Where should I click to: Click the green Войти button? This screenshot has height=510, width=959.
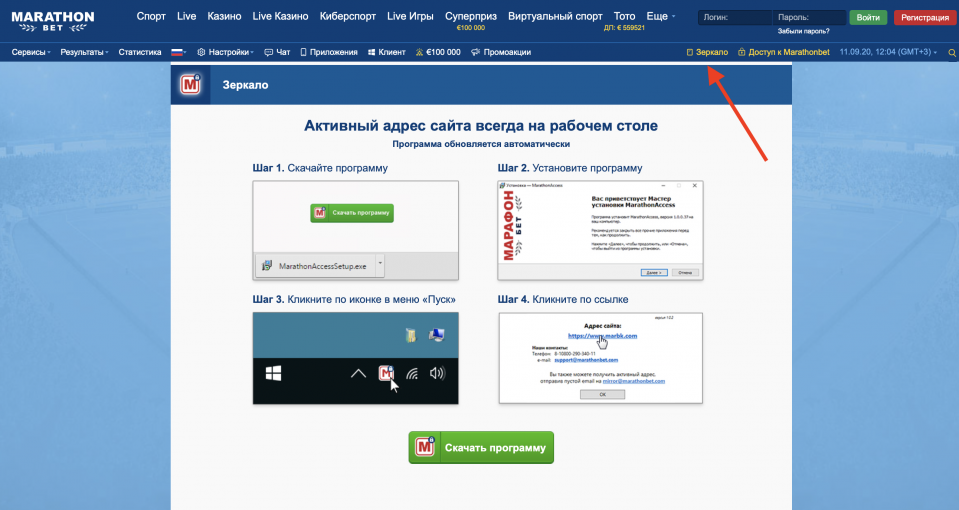[868, 17]
